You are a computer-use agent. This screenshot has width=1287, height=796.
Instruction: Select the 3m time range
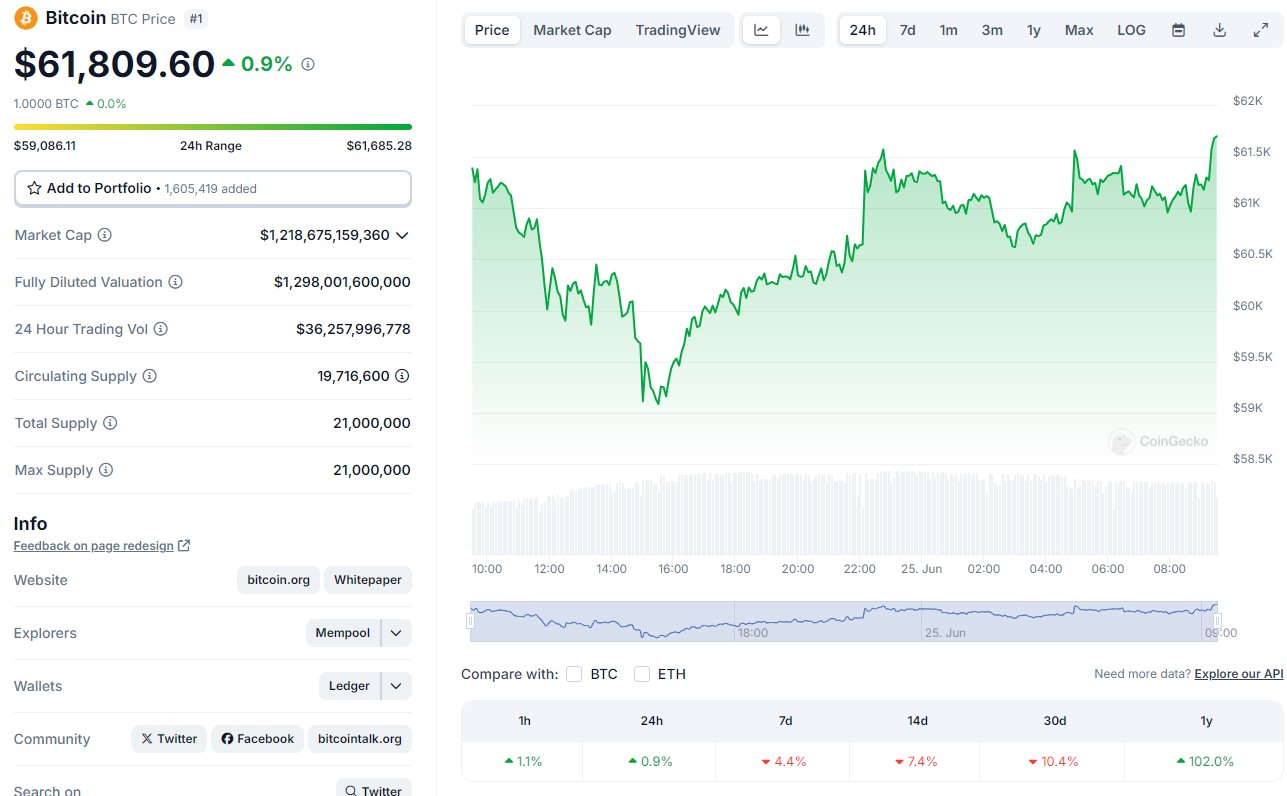click(x=992, y=30)
